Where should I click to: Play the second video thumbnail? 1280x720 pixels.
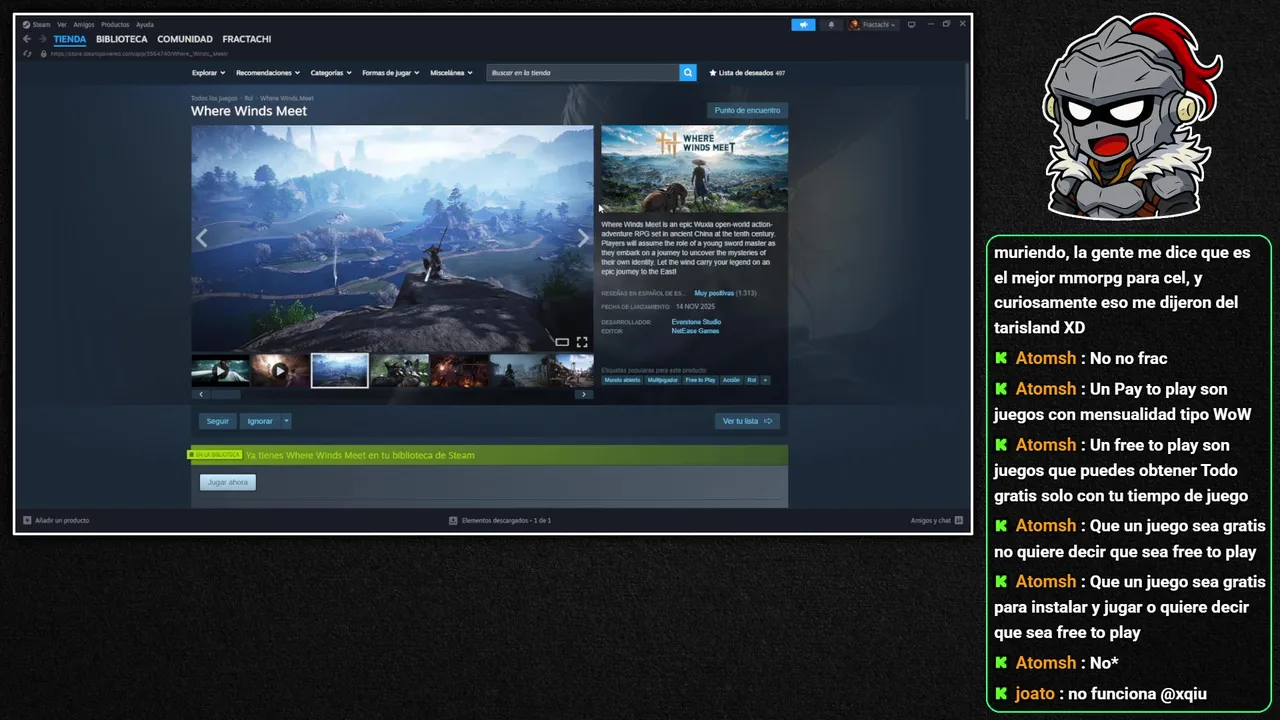click(x=280, y=370)
